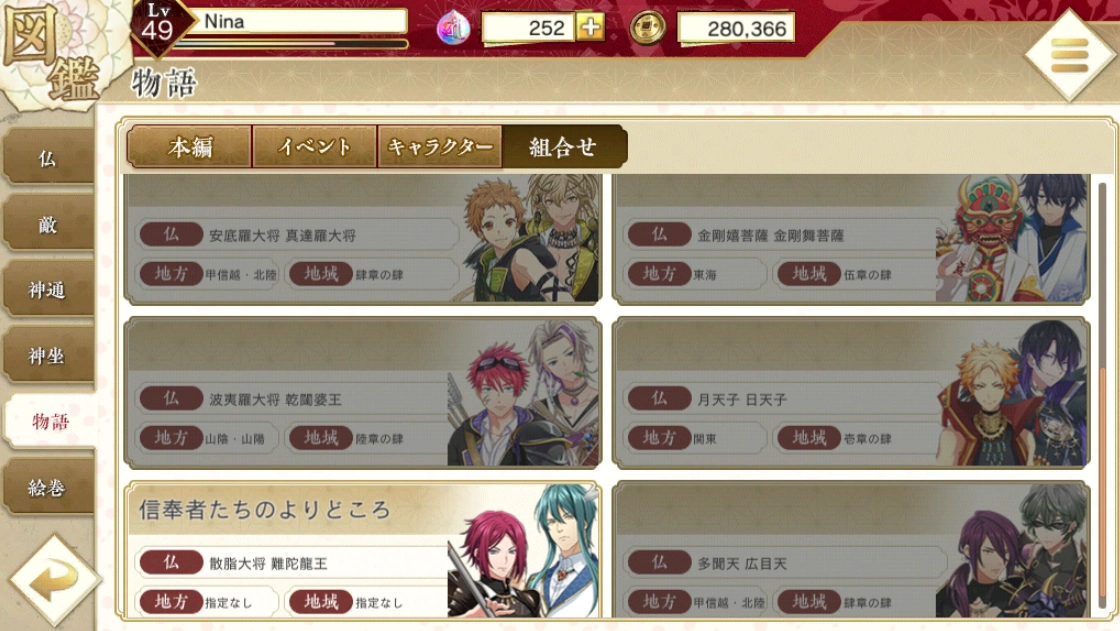The width and height of the screenshot is (1120, 631).
Task: Tap the gold coin currency icon
Action: pyautogui.click(x=648, y=29)
